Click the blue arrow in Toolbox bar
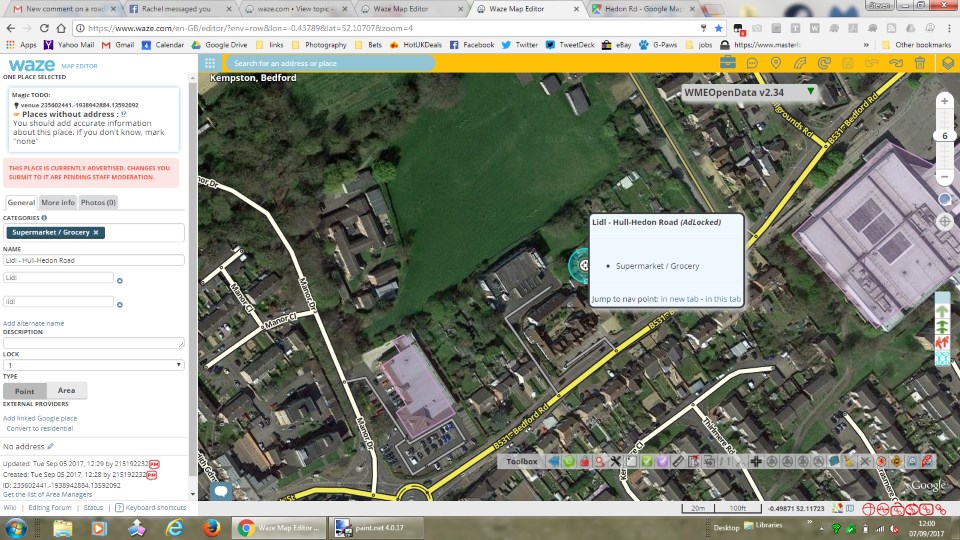960x540 pixels. 552,461
